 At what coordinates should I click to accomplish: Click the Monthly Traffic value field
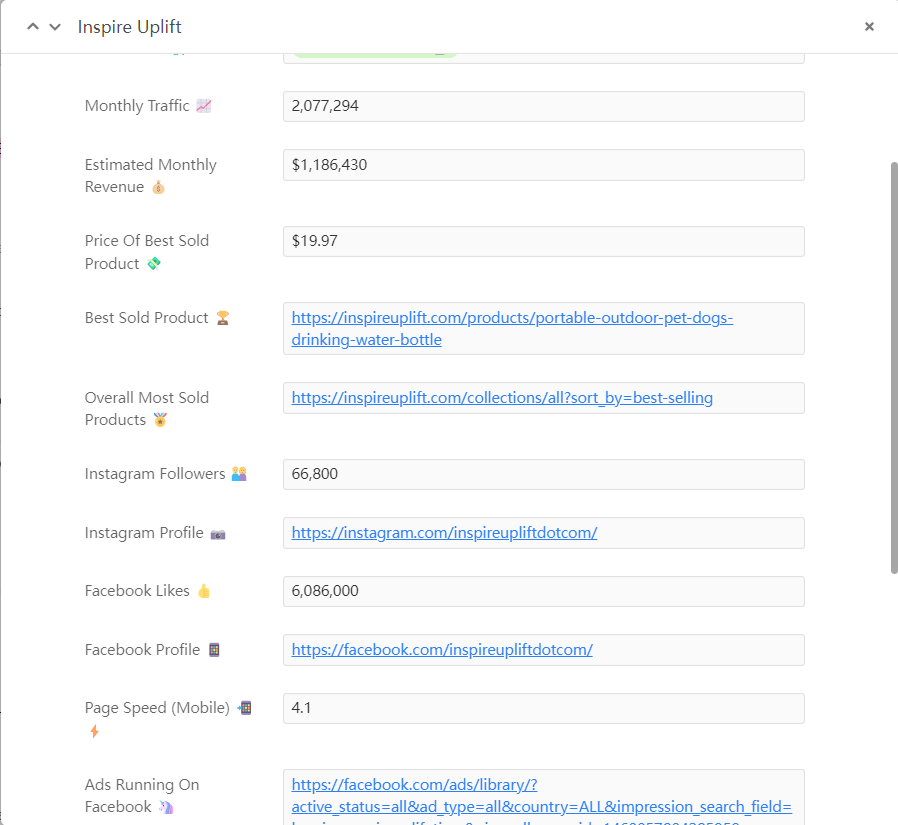543,107
